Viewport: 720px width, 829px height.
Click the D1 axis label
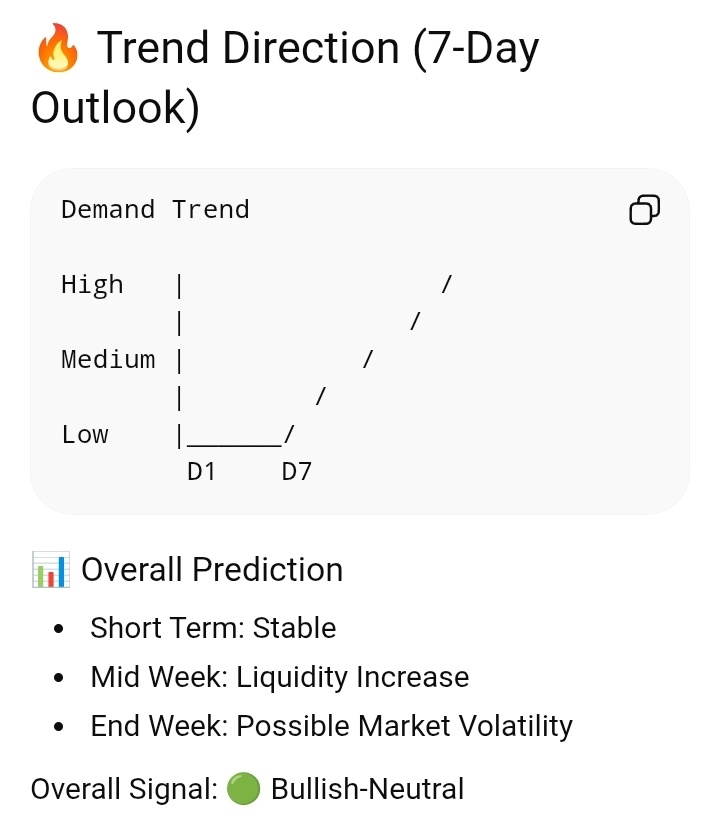[x=201, y=472]
